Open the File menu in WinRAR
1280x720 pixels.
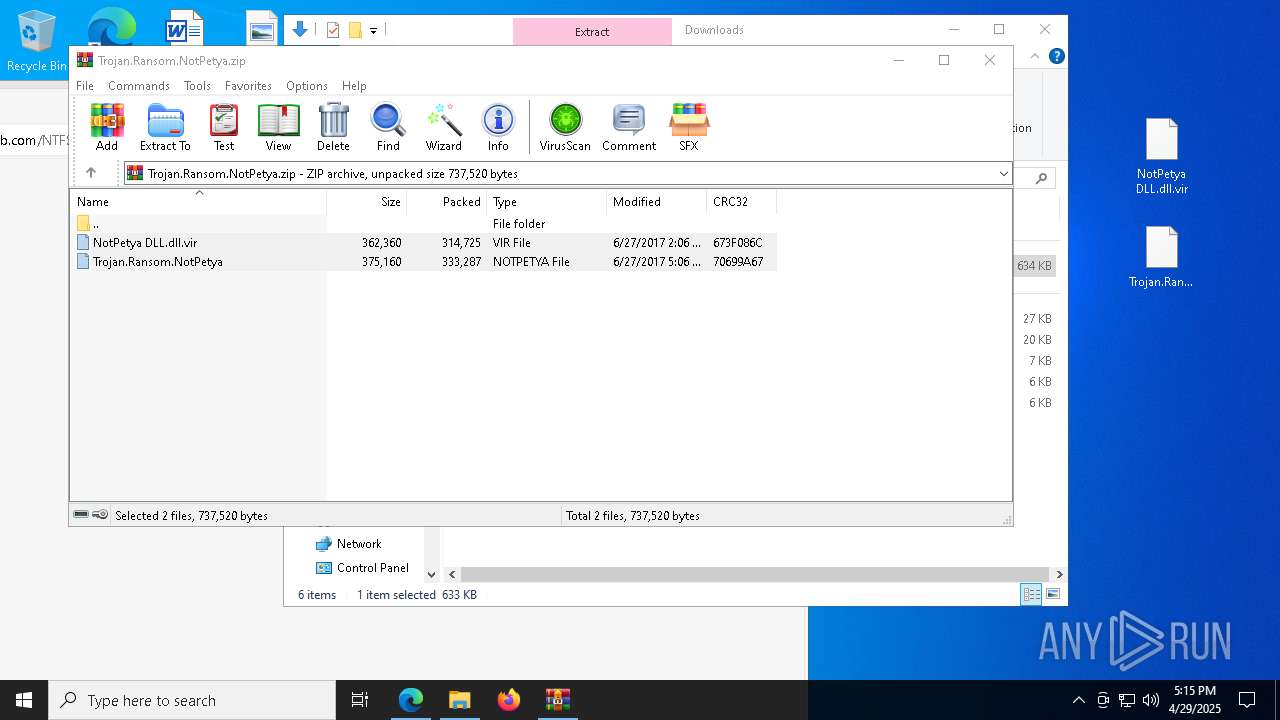[85, 86]
